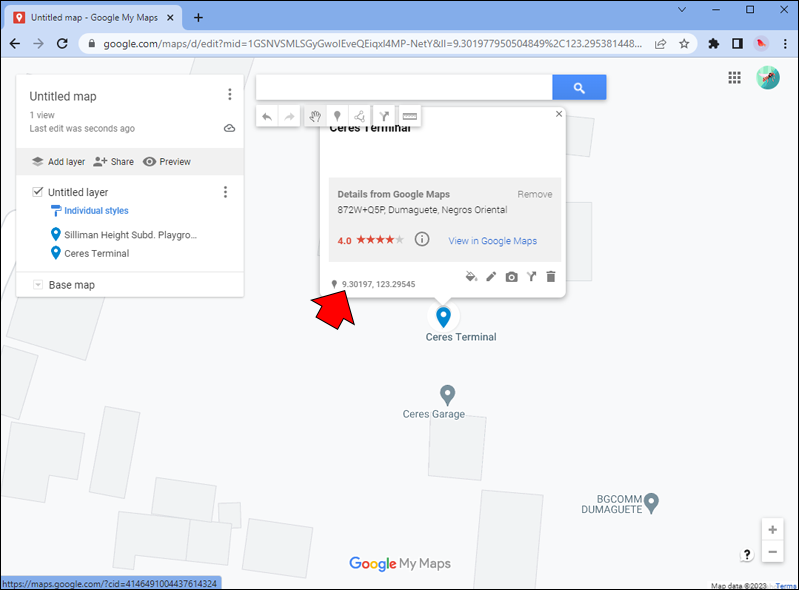Click the cloud saved-to-Drive icon
Screen dimensions: 799x590
pyautogui.click(x=229, y=128)
